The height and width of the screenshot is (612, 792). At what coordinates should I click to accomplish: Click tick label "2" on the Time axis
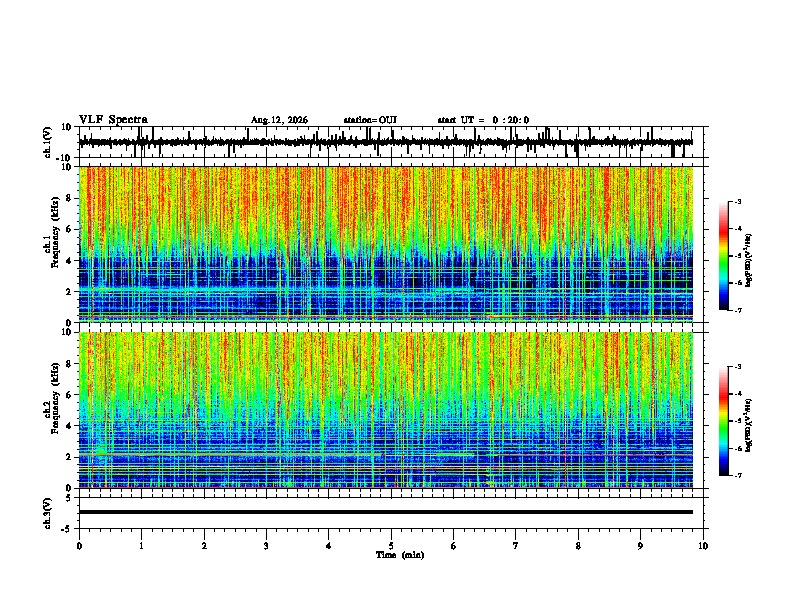(x=204, y=546)
